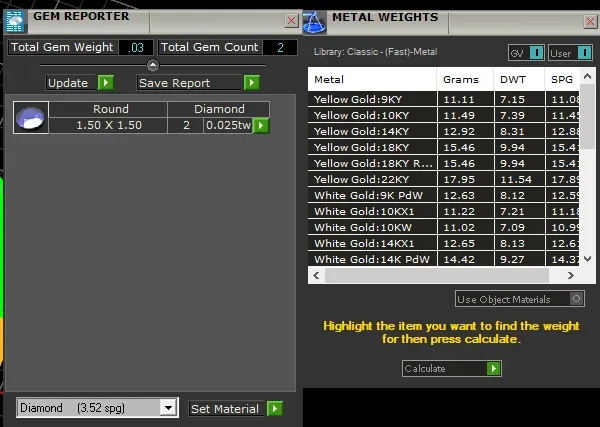The image size is (600, 427).
Task: Select the White Gold:10KX1 row
Action: 444,212
